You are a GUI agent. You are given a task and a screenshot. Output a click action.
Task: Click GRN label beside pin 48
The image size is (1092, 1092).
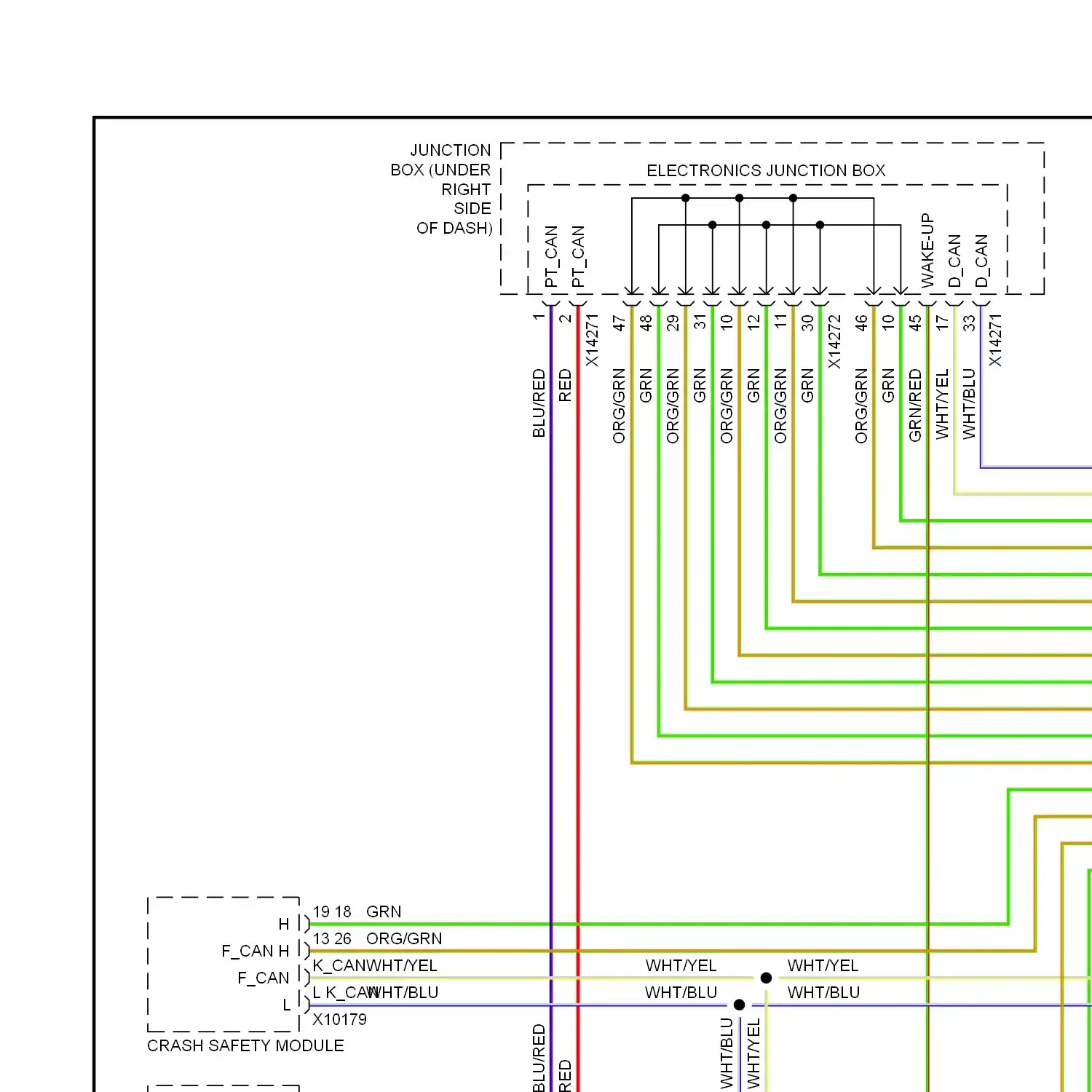pos(646,386)
